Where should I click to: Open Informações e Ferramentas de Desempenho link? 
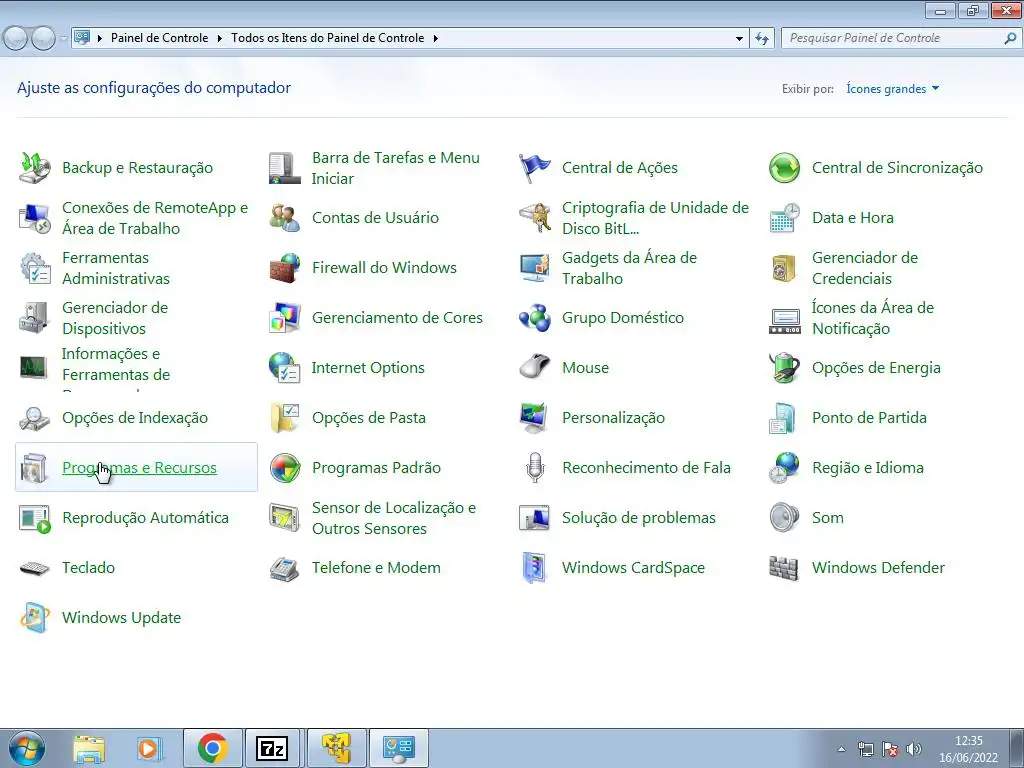116,369
